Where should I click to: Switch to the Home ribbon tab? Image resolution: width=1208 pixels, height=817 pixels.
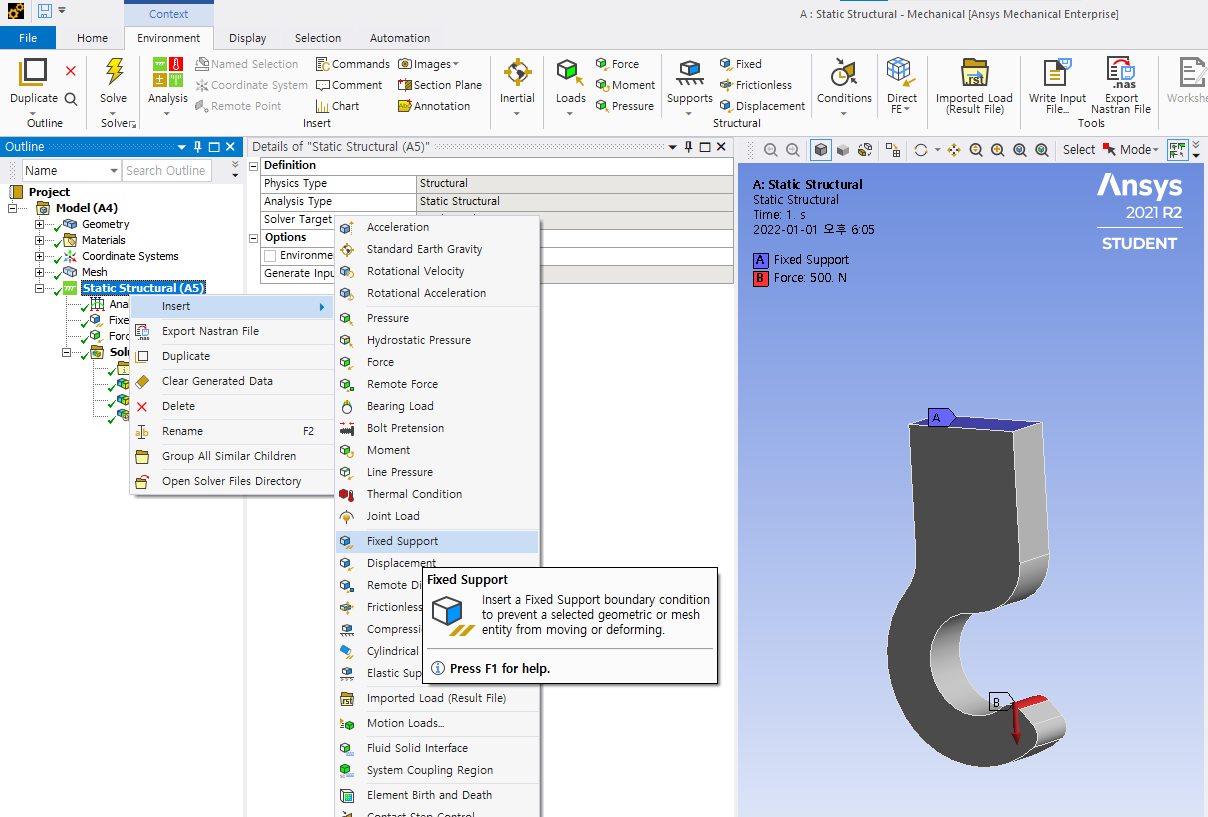[92, 38]
